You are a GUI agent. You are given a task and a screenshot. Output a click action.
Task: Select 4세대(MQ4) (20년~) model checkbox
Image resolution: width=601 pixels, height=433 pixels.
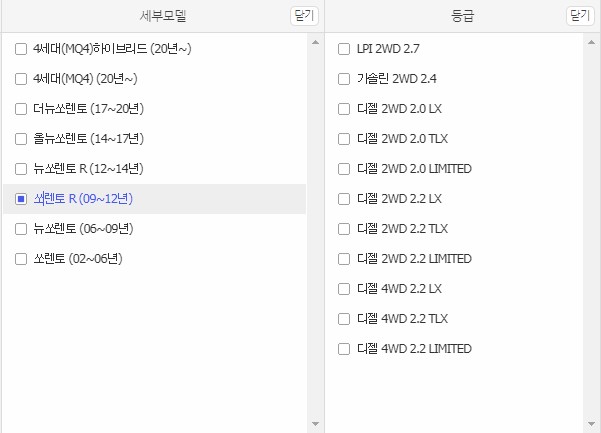[x=21, y=79]
